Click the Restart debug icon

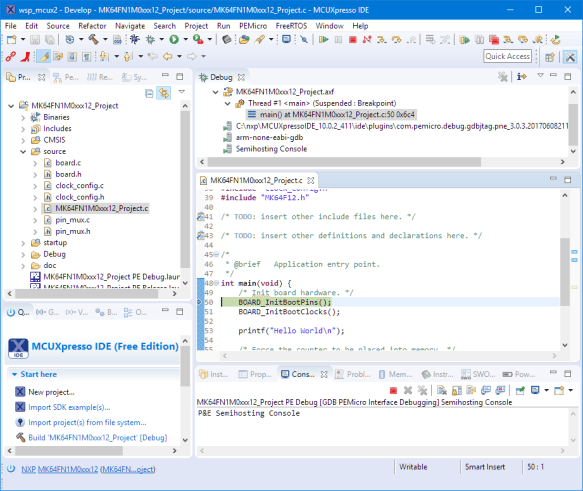click(556, 39)
